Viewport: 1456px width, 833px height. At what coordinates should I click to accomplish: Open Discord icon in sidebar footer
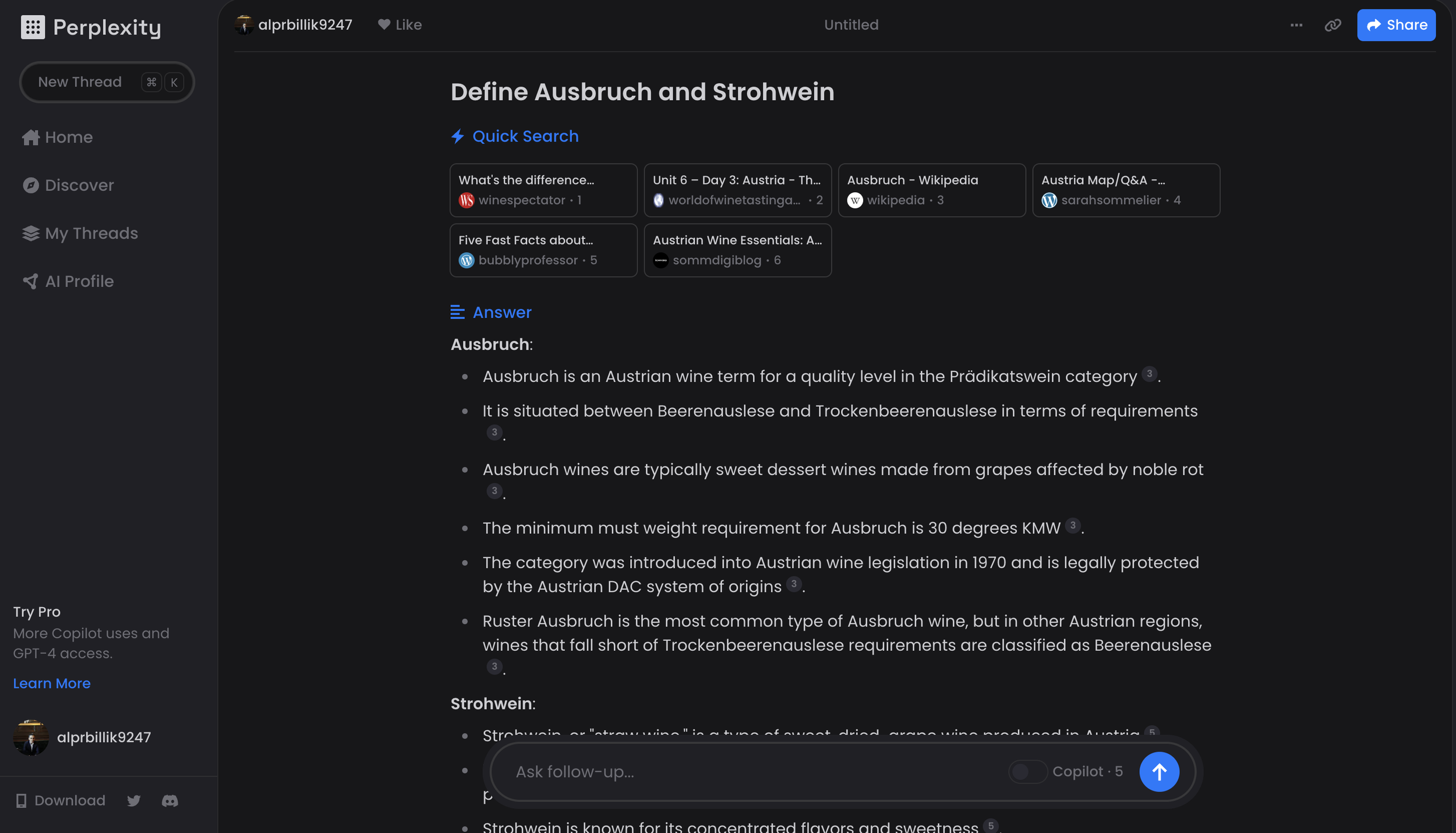pyautogui.click(x=169, y=800)
